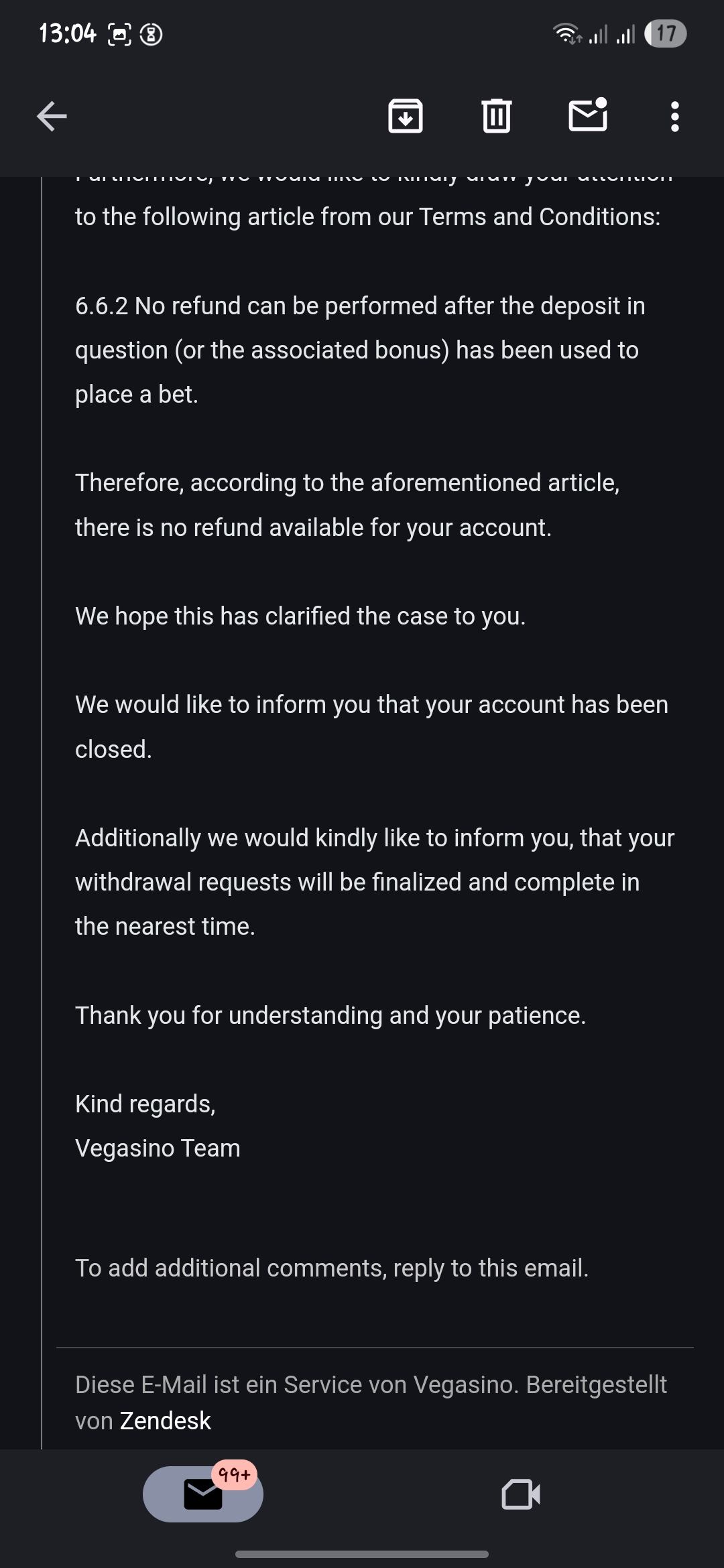This screenshot has height=1568, width=724.
Task: Open the three-dot more options menu
Action: [674, 117]
